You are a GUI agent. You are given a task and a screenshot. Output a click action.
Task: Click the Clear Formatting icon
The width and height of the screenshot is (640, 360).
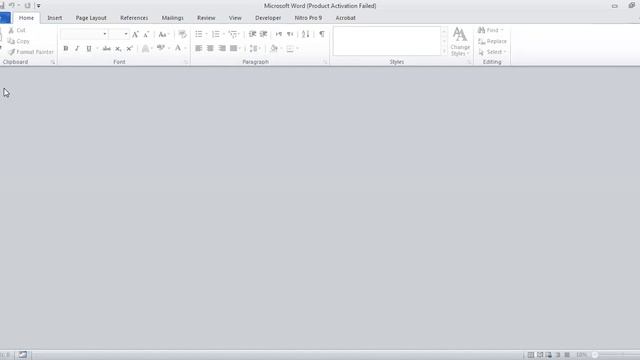coord(182,34)
